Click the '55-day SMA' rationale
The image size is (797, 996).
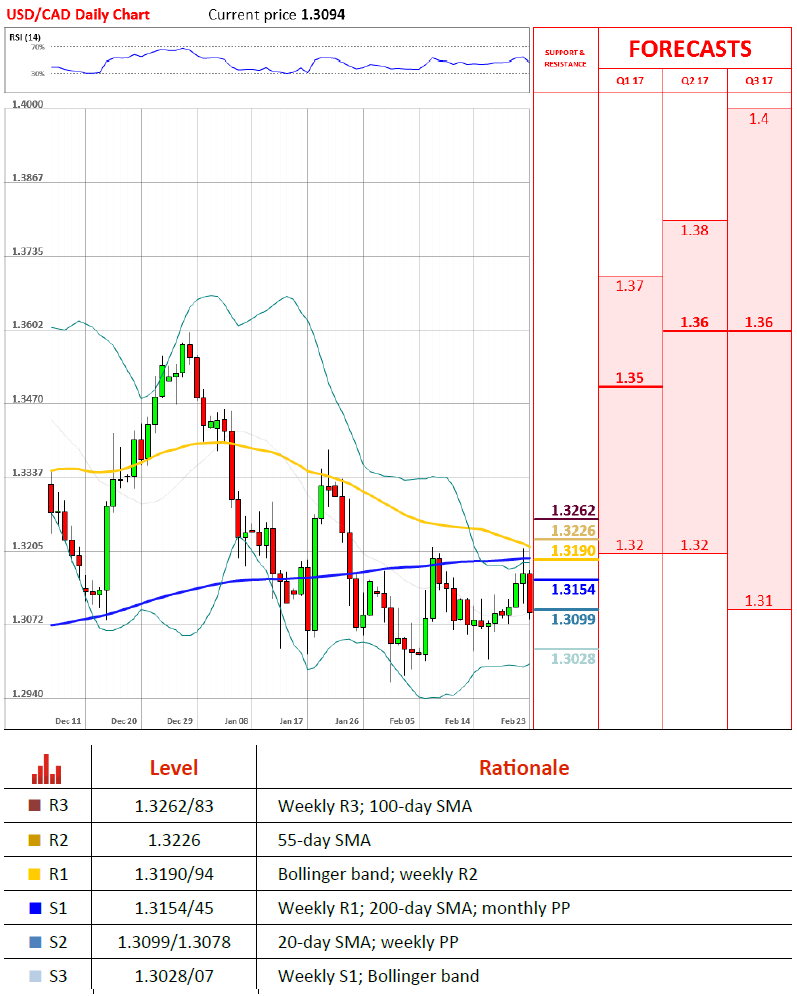324,840
